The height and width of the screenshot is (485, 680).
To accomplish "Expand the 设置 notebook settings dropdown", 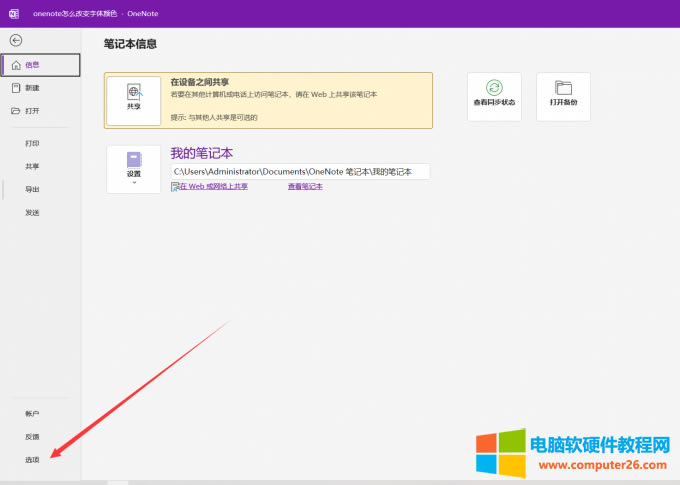I will point(134,169).
